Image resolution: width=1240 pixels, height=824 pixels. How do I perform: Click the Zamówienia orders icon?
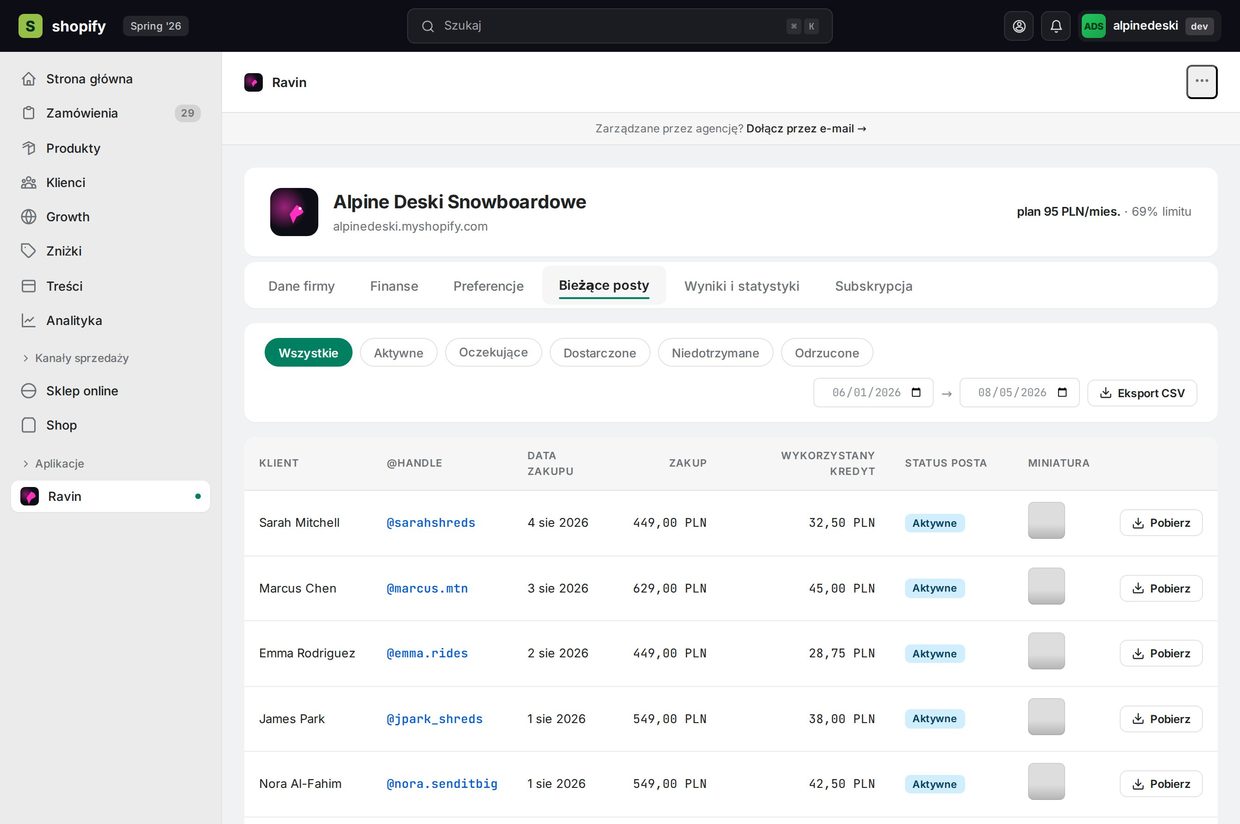pyautogui.click(x=29, y=113)
